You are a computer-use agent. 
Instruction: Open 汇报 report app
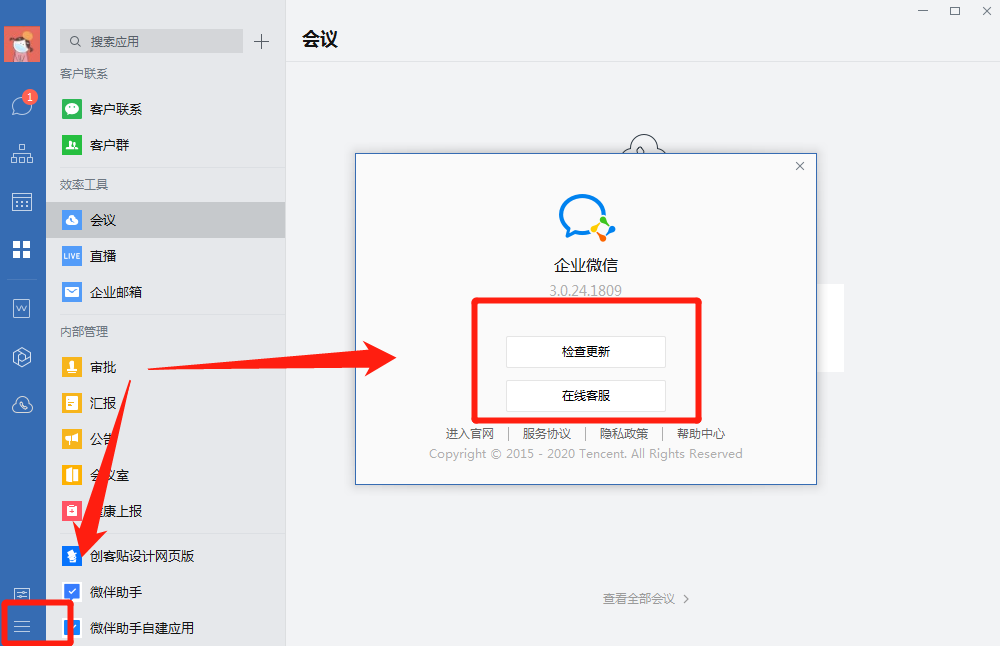click(x=166, y=403)
